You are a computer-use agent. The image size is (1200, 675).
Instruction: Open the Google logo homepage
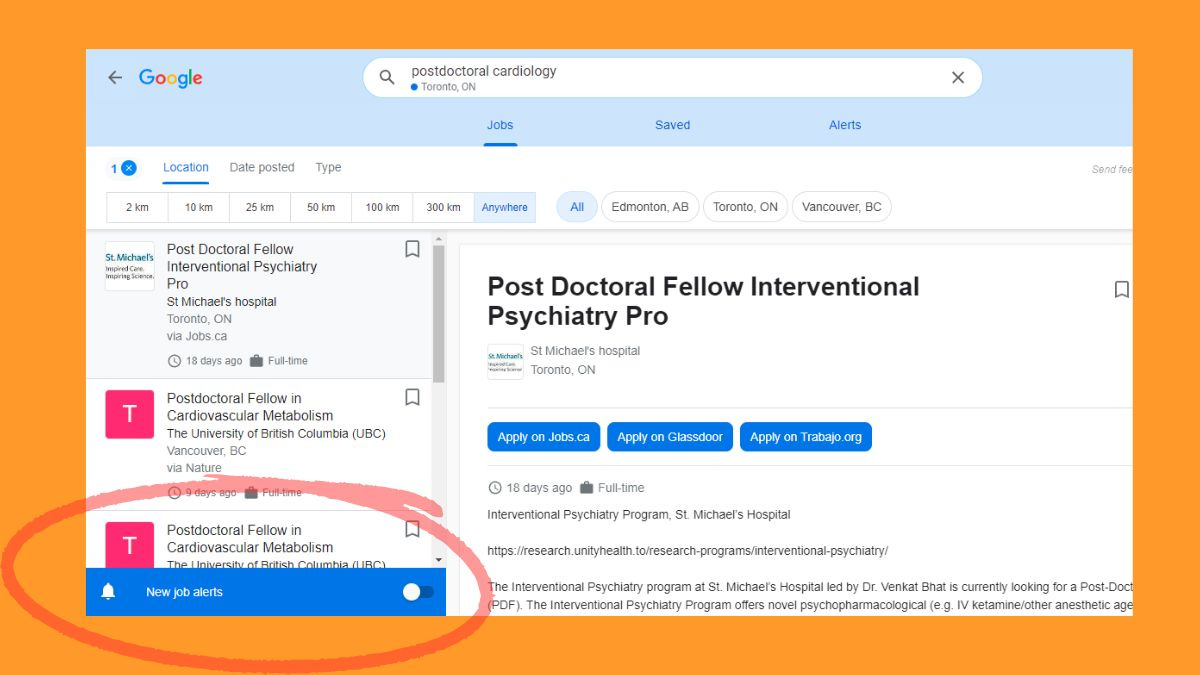coord(170,78)
